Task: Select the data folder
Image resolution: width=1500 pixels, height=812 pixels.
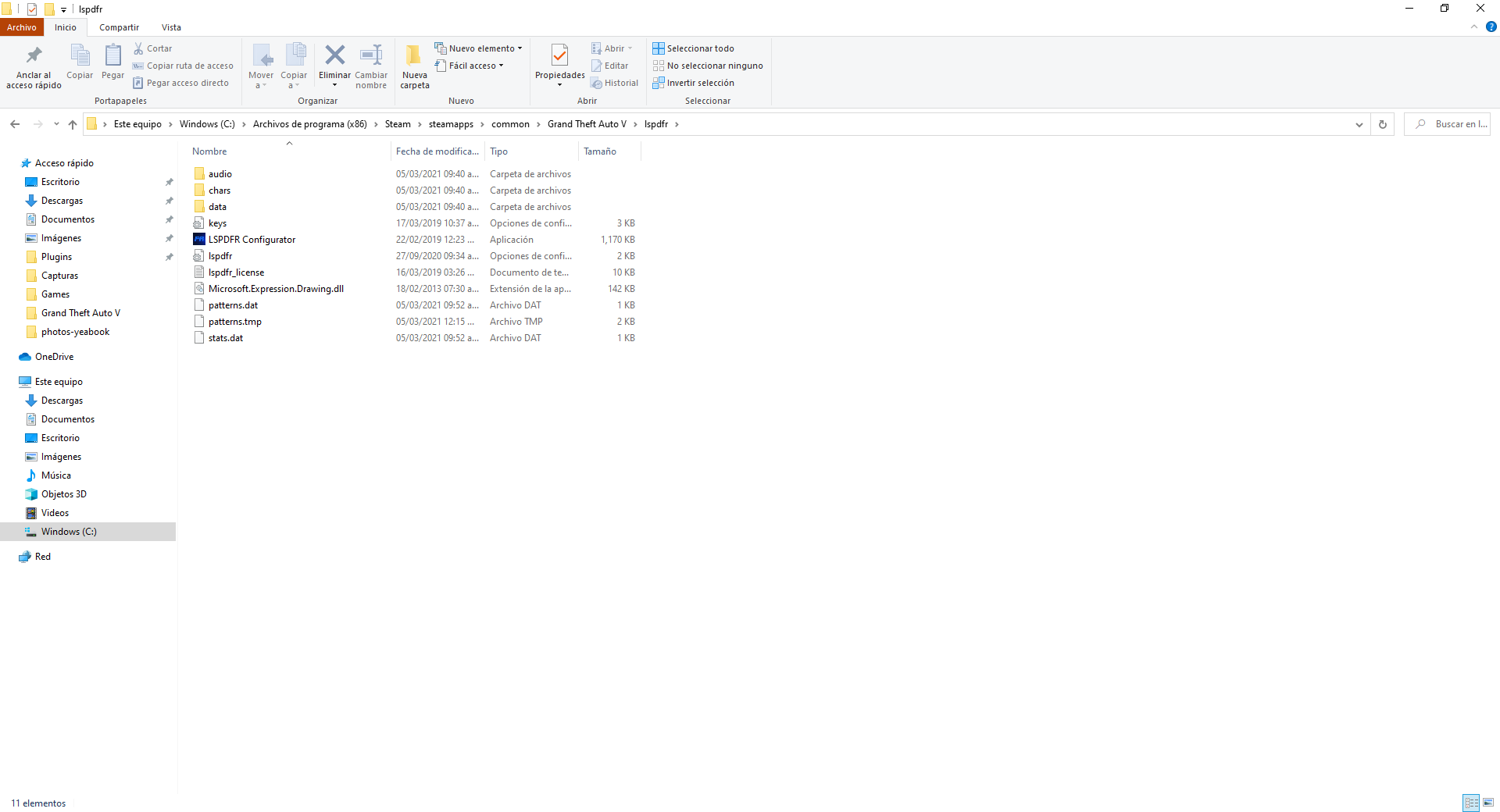Action: coord(217,207)
